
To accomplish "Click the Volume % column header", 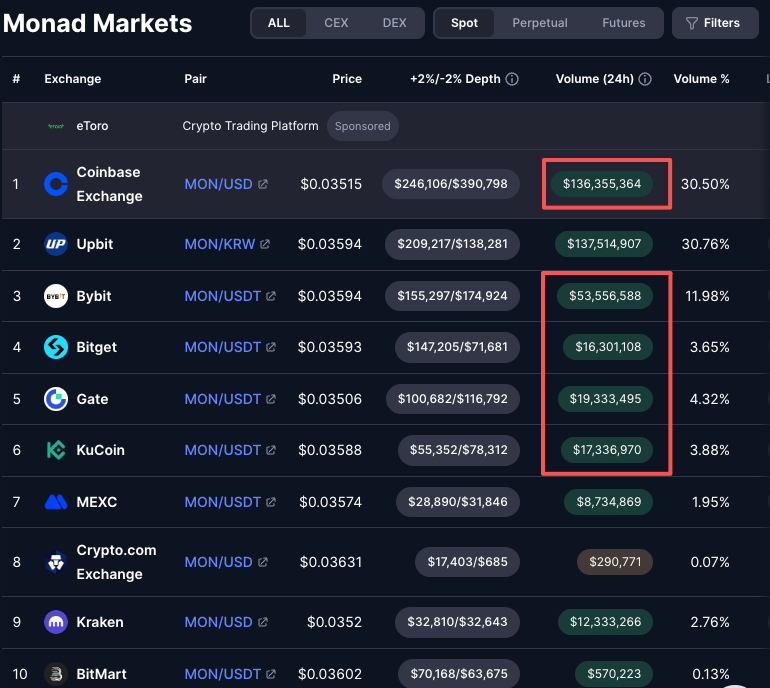I will 701,79.
